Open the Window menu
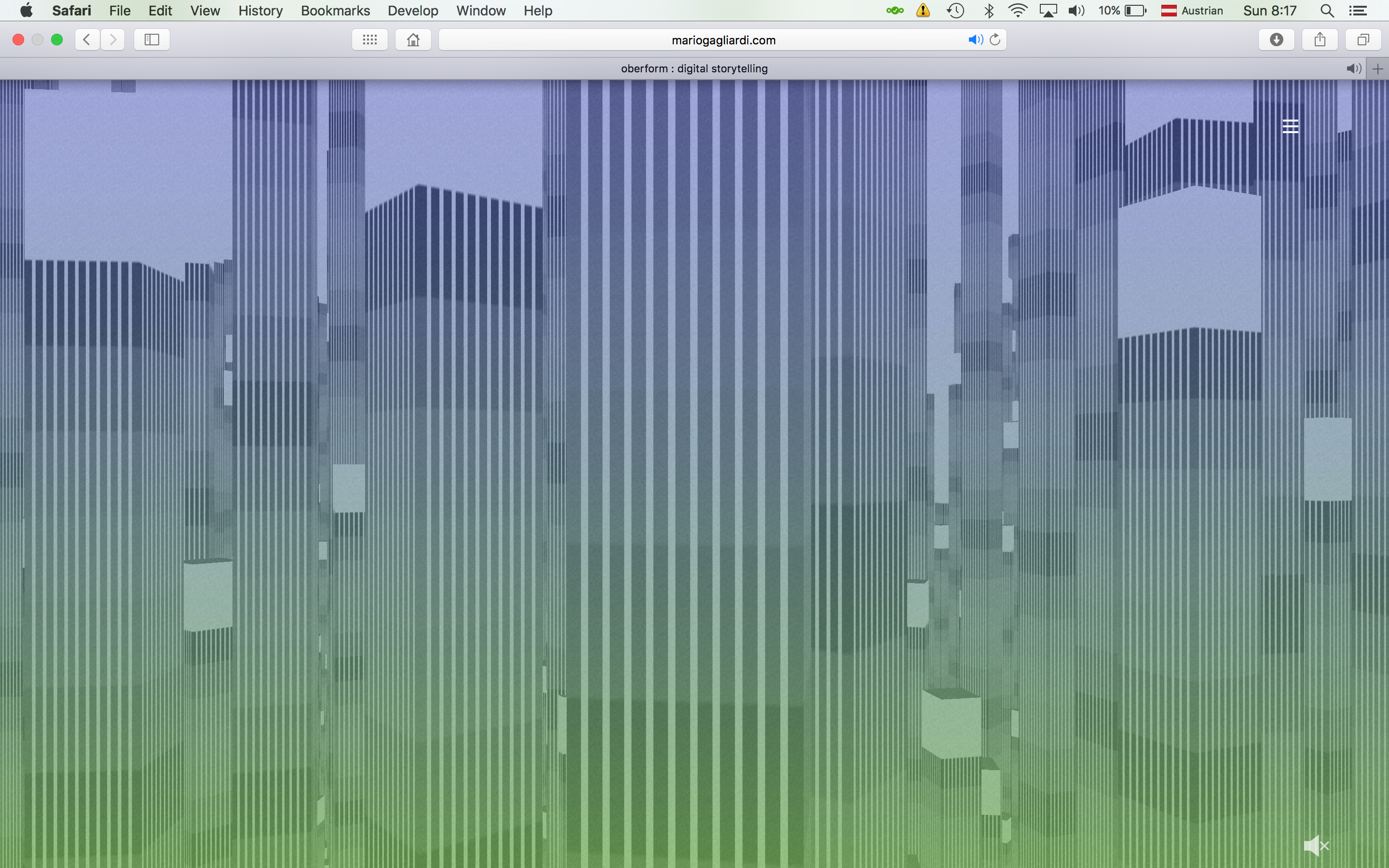The width and height of the screenshot is (1389, 868). click(x=481, y=10)
